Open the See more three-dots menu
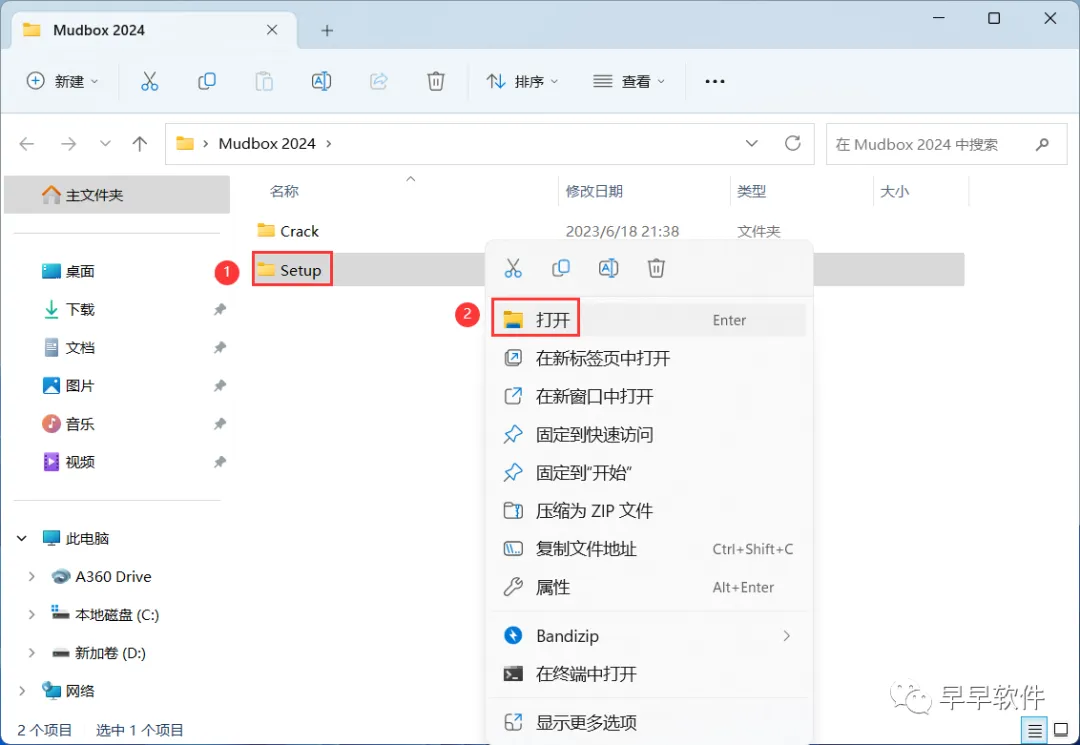1080x745 pixels. tap(715, 81)
